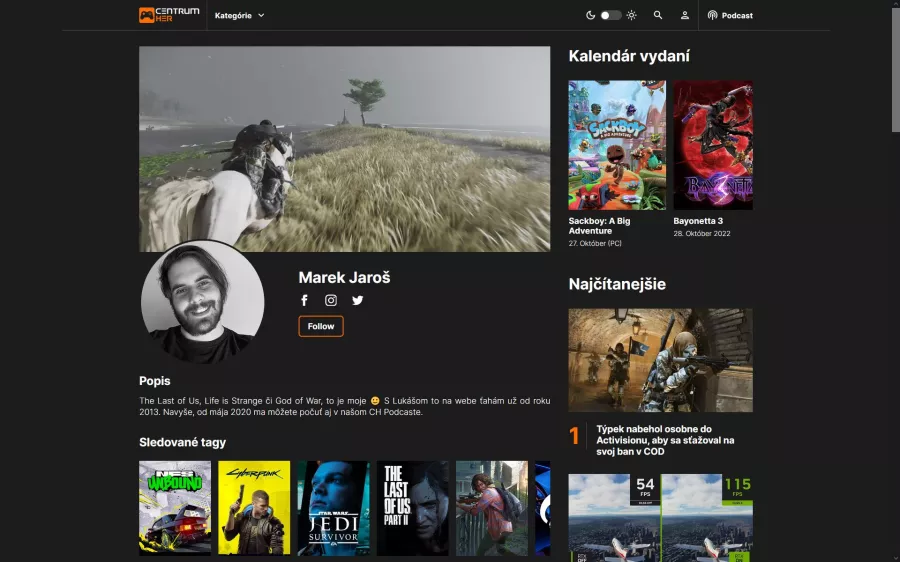The image size is (900, 562).
Task: Open the Podcast link in header
Action: click(730, 15)
